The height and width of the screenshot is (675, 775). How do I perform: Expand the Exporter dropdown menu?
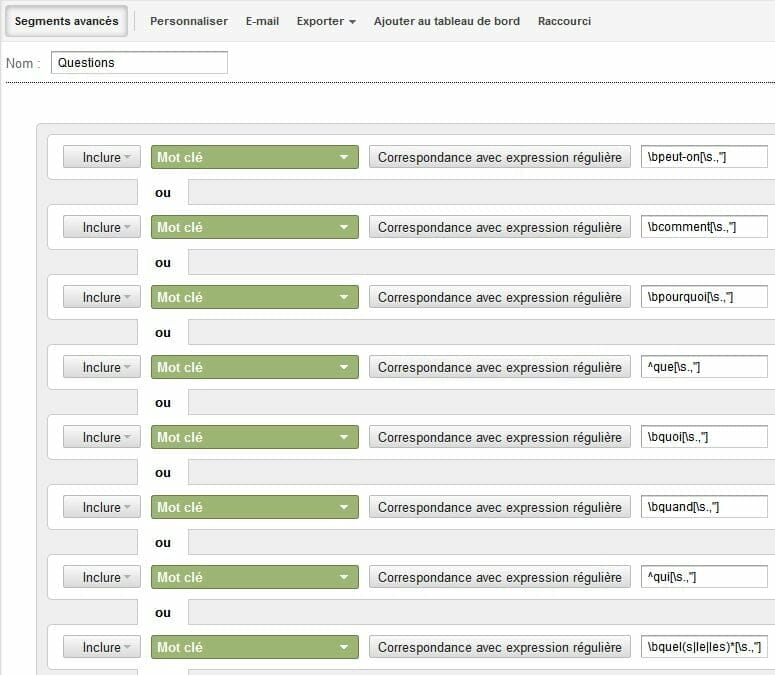[326, 21]
